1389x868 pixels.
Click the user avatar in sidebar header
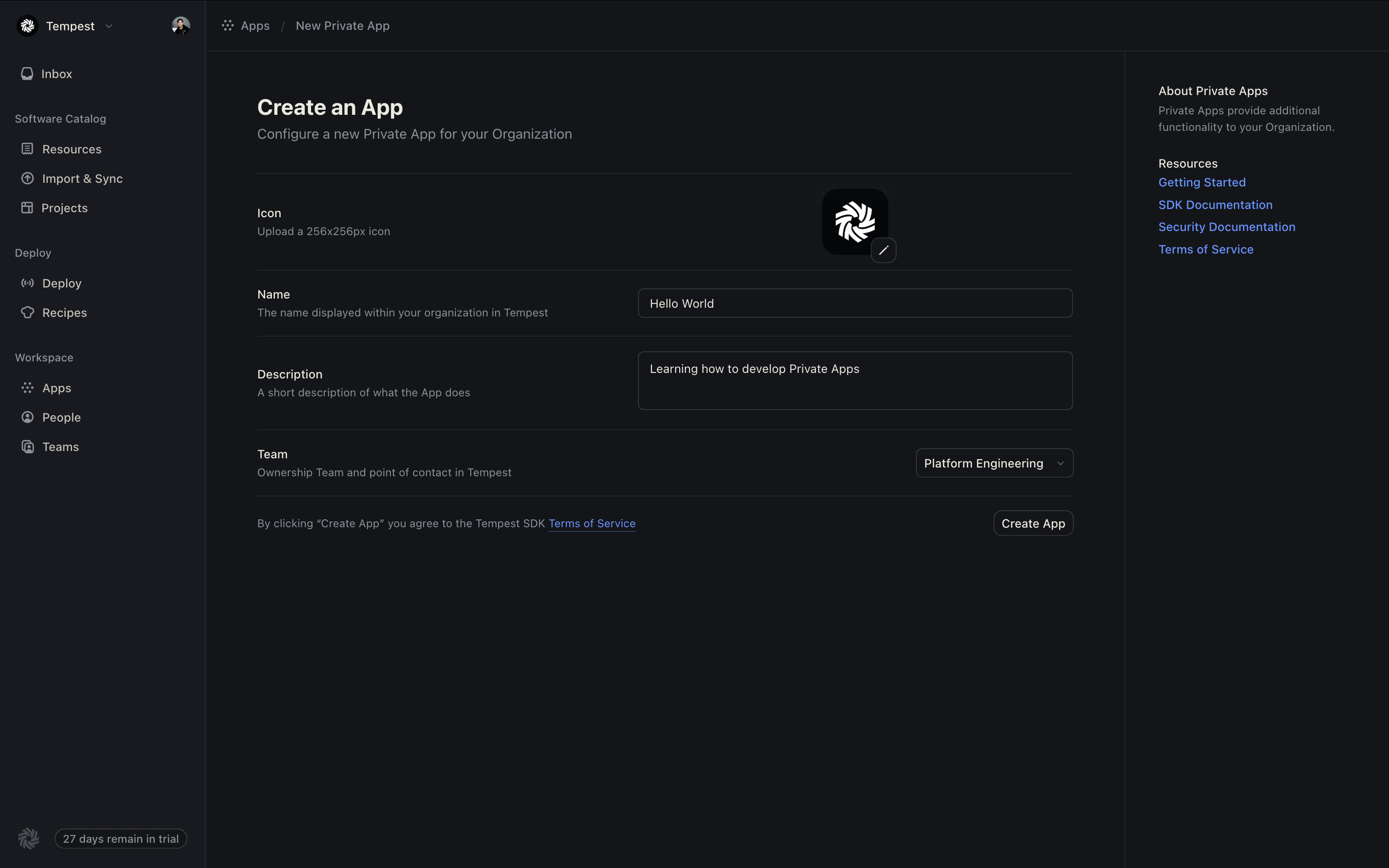point(181,26)
